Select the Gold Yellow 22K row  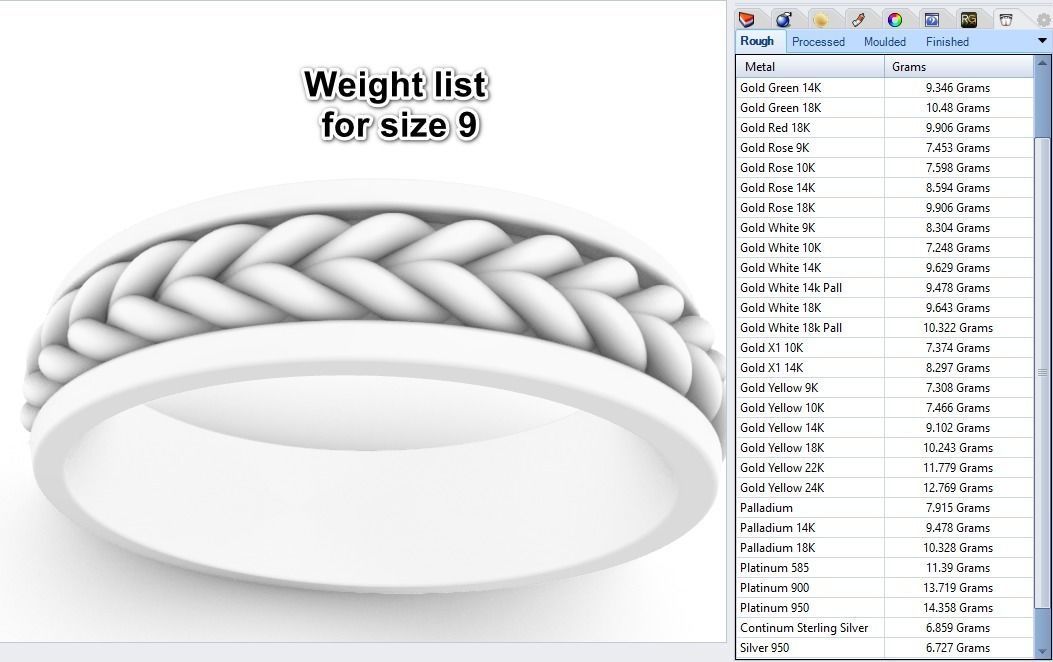[x=884, y=468]
